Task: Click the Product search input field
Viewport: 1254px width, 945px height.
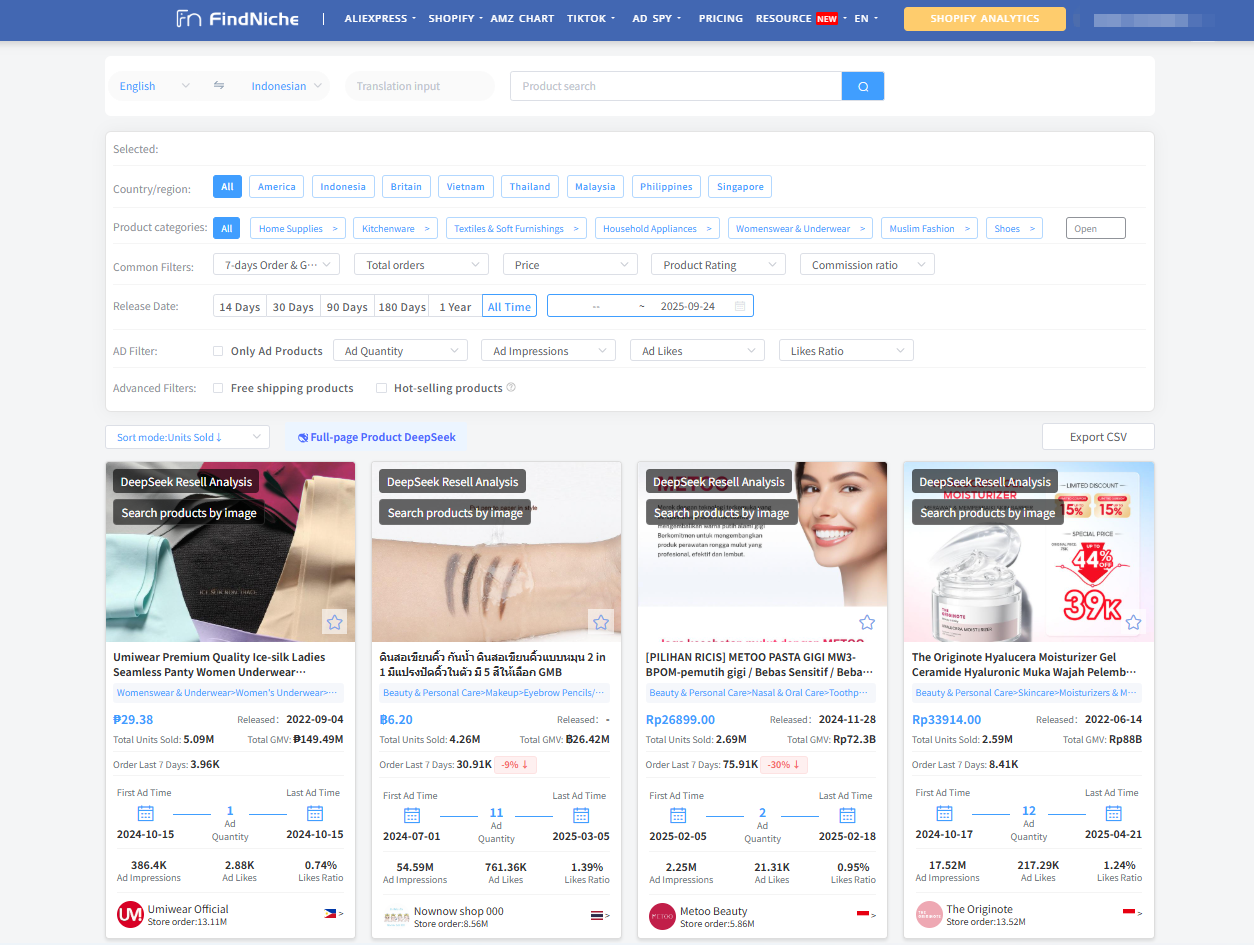Action: tap(675, 86)
